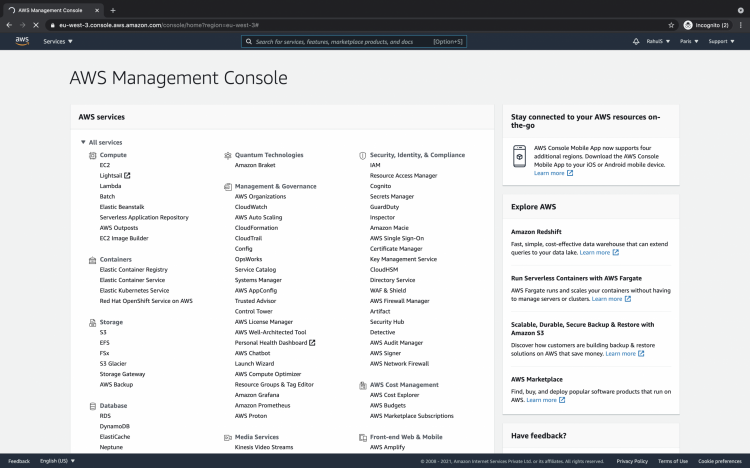Open the Amazon Braket link
750x468 pixels.
point(255,165)
